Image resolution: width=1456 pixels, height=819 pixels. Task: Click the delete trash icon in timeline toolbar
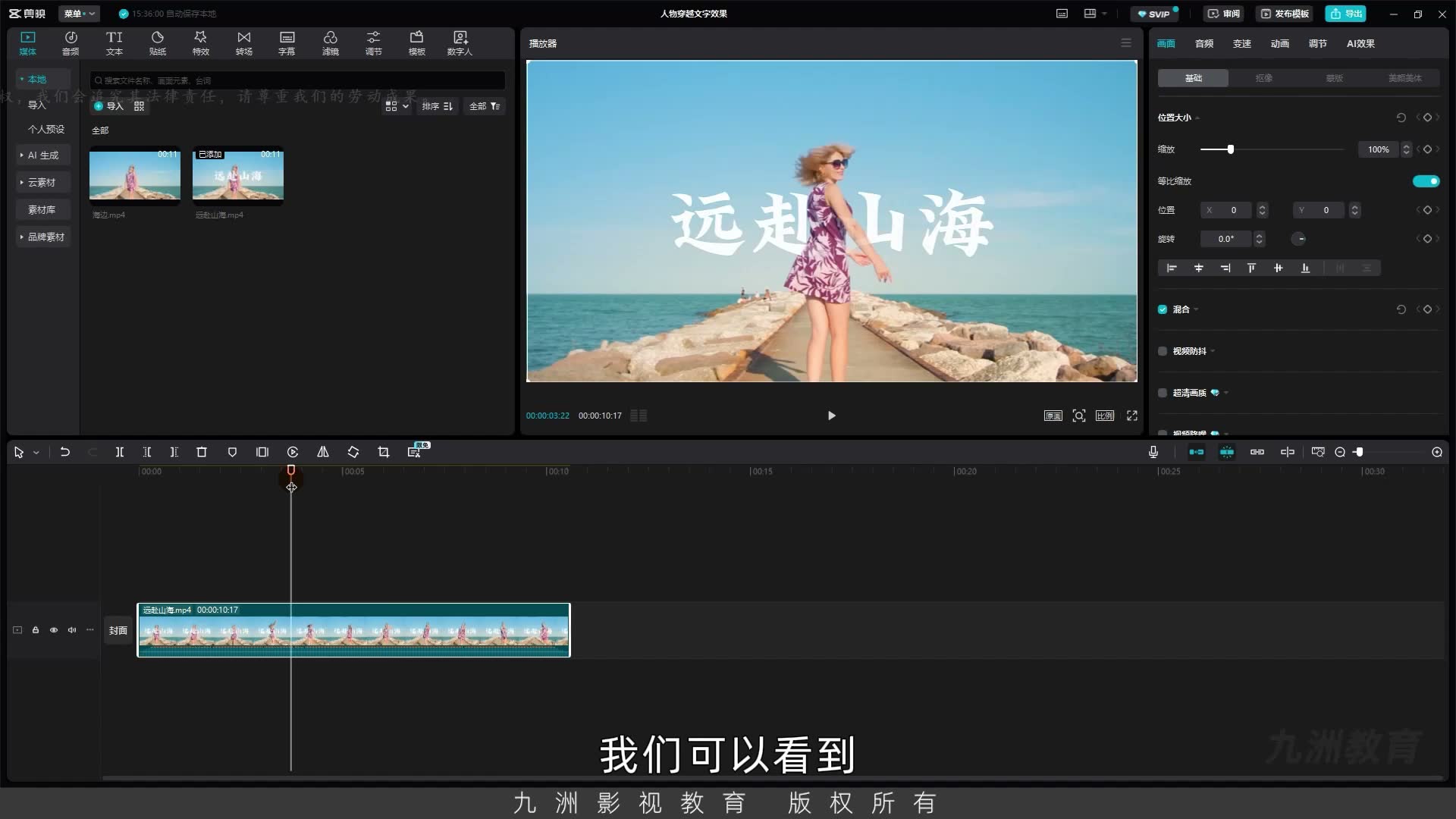point(202,452)
